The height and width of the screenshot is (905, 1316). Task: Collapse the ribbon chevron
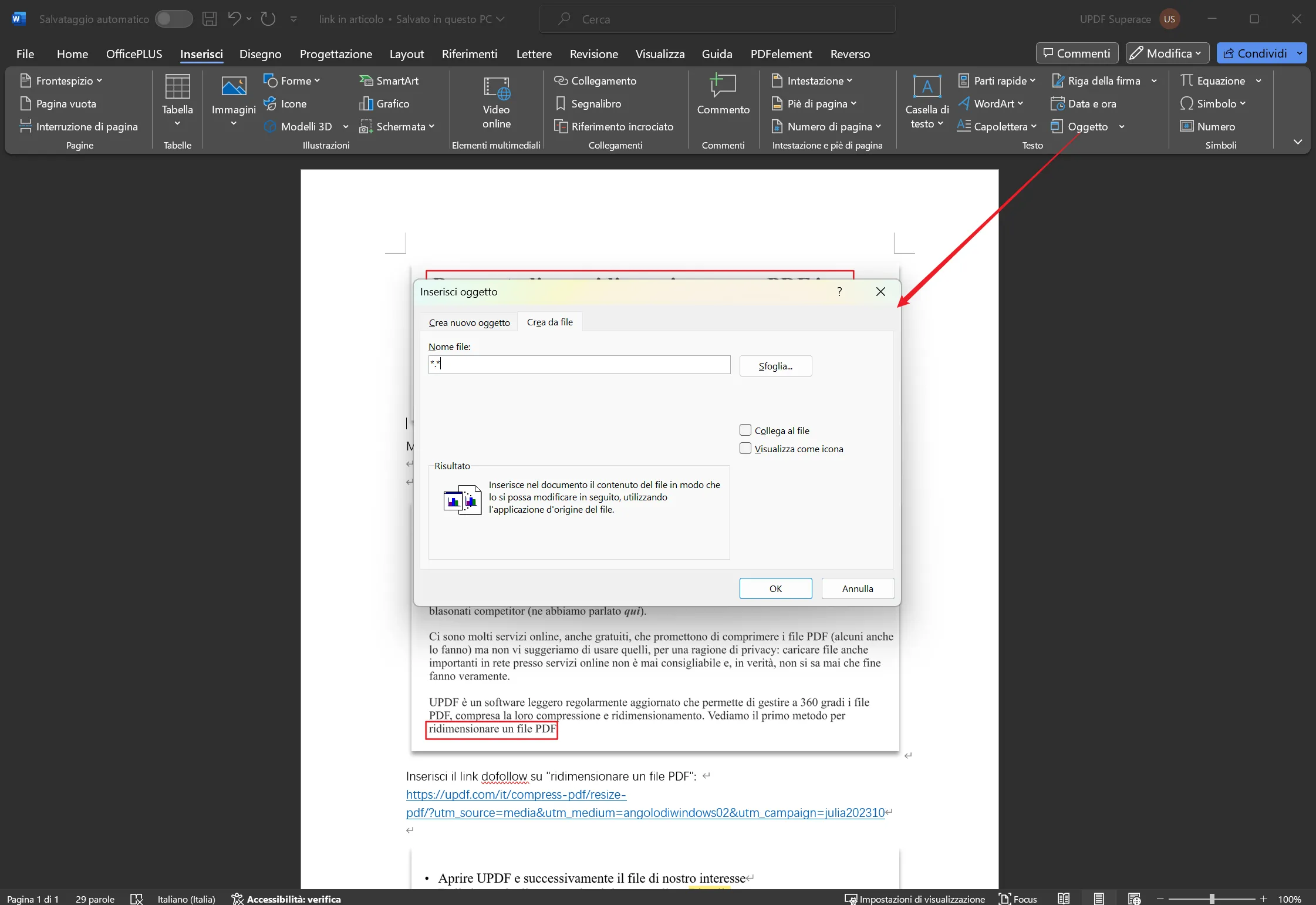click(x=1298, y=142)
